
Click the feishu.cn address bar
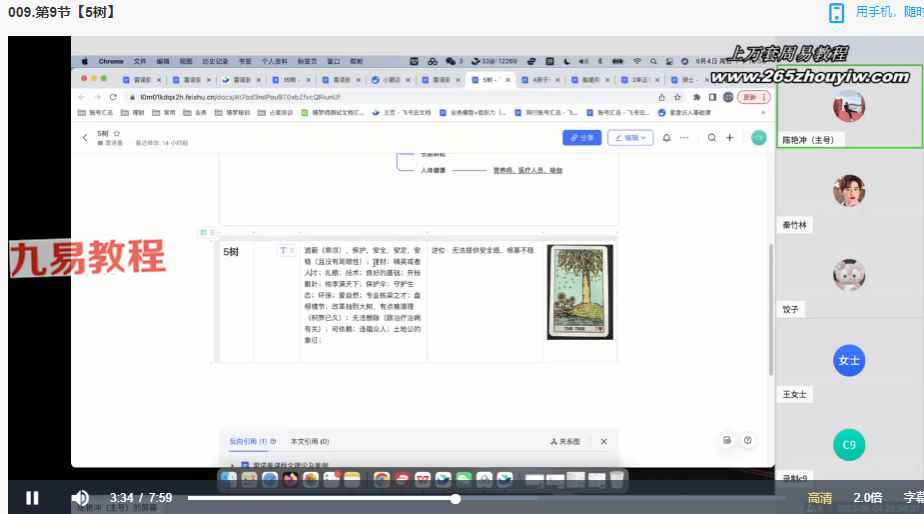389,97
